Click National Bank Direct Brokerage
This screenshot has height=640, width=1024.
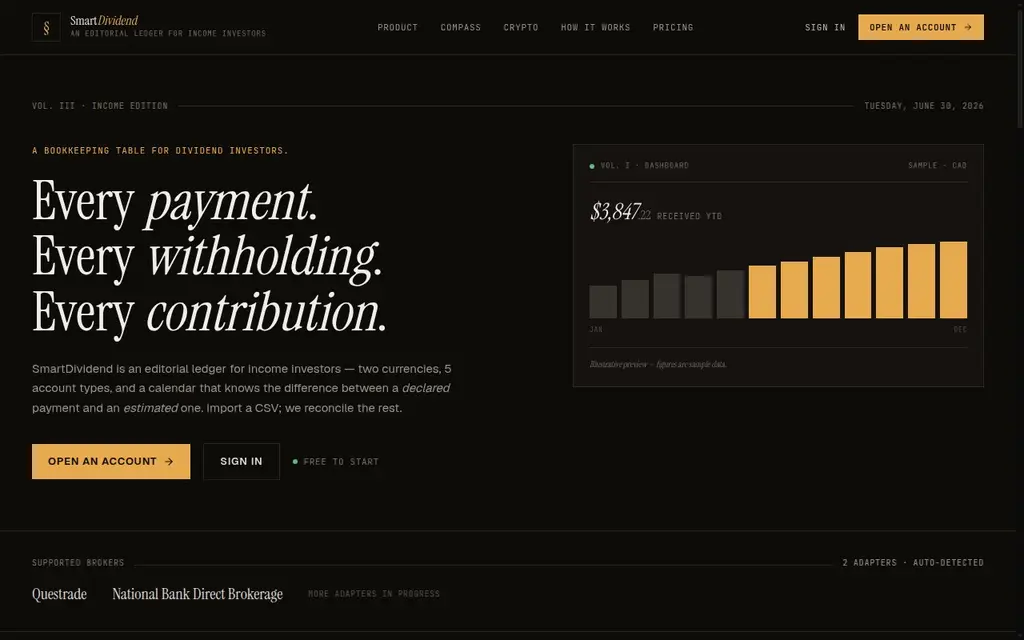pyautogui.click(x=197, y=594)
